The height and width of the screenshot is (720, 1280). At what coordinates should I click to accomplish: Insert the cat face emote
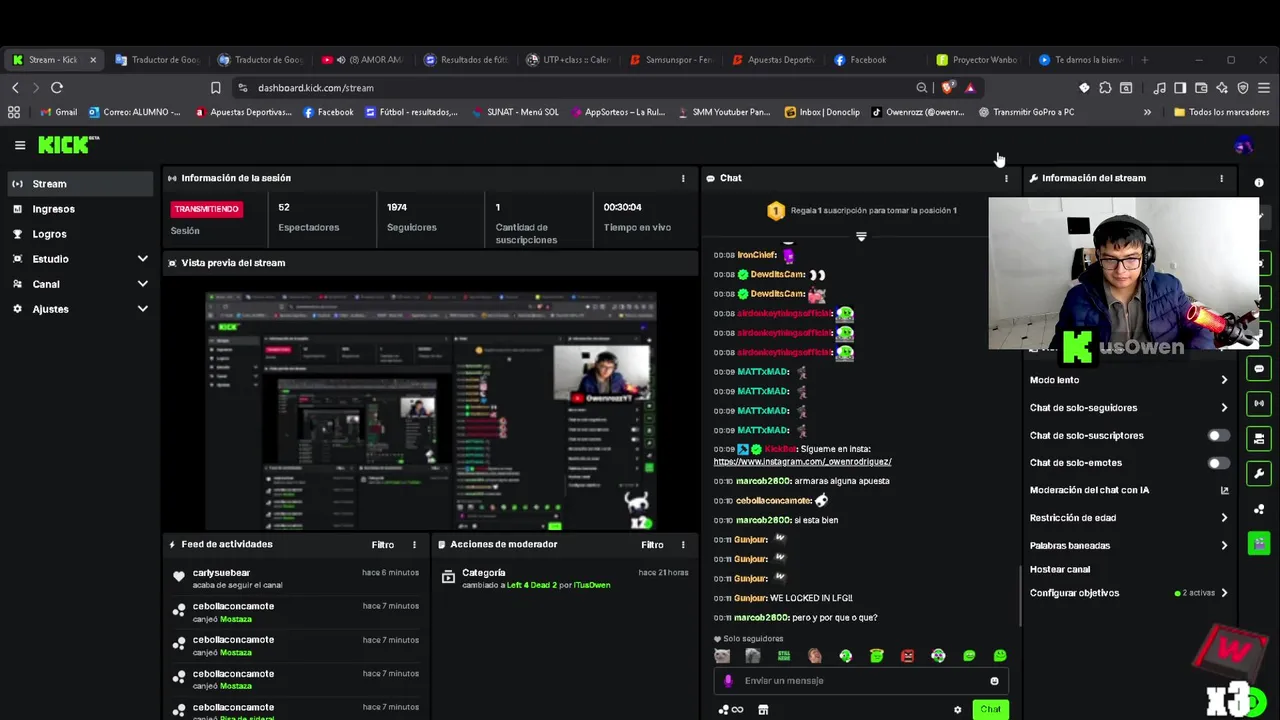pyautogui.click(x=722, y=656)
